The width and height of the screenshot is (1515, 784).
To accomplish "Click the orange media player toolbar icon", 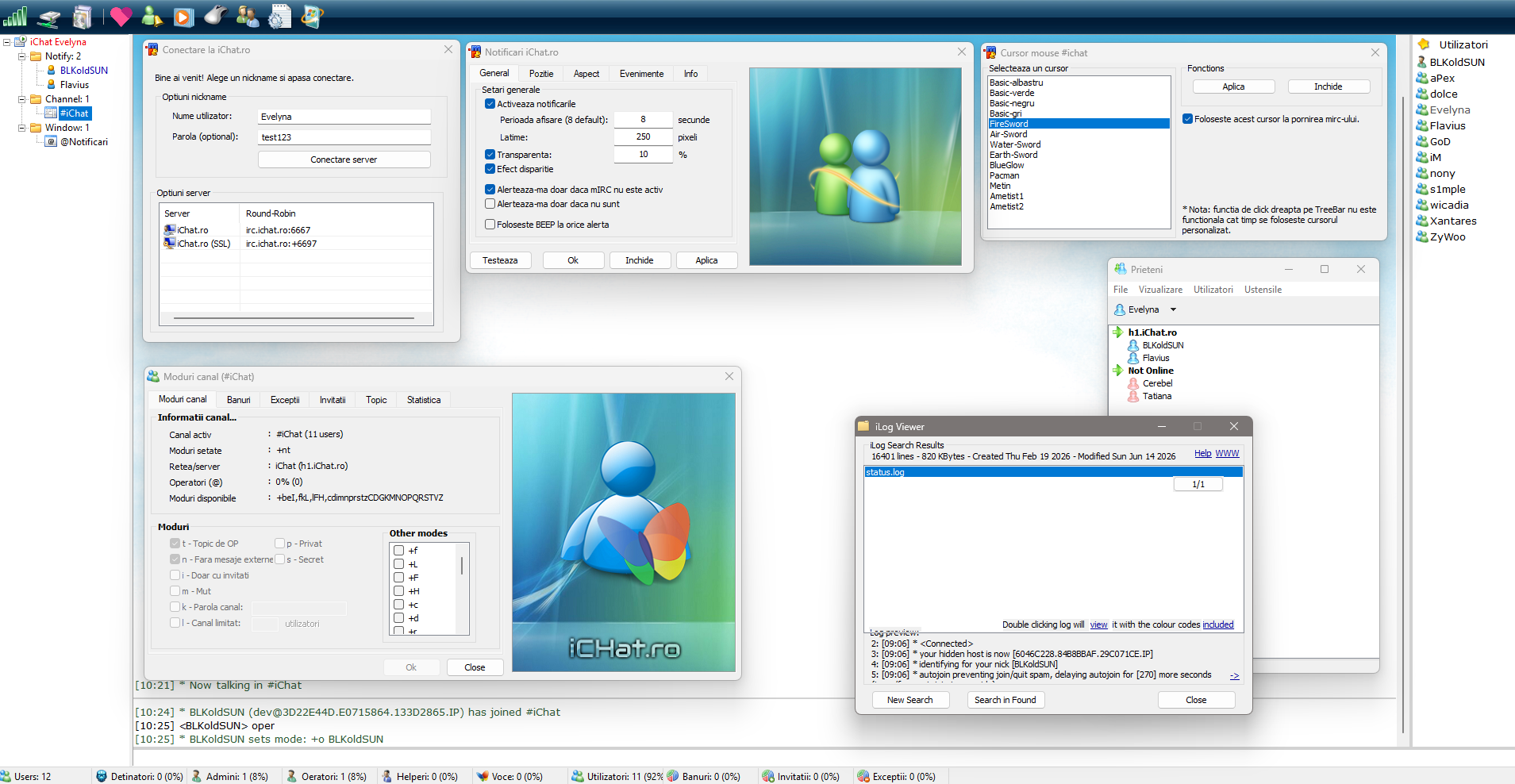I will tap(183, 17).
